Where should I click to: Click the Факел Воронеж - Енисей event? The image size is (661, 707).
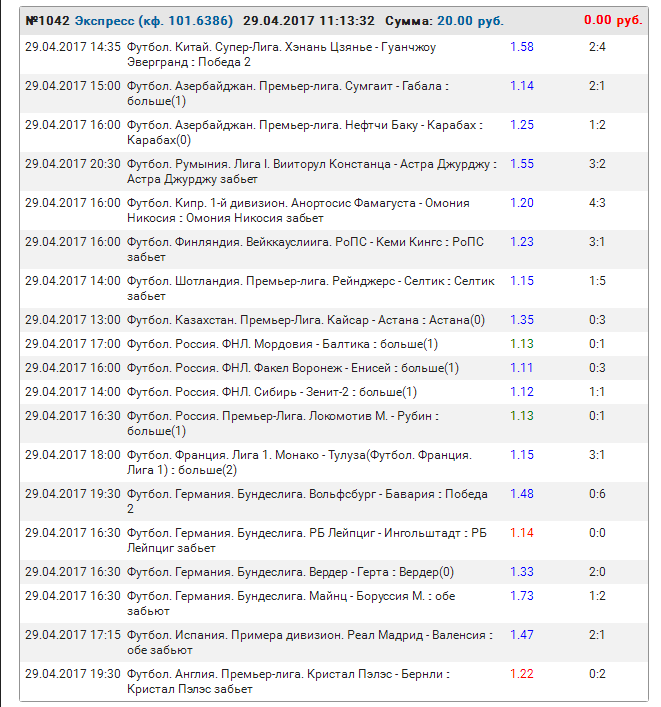point(293,368)
